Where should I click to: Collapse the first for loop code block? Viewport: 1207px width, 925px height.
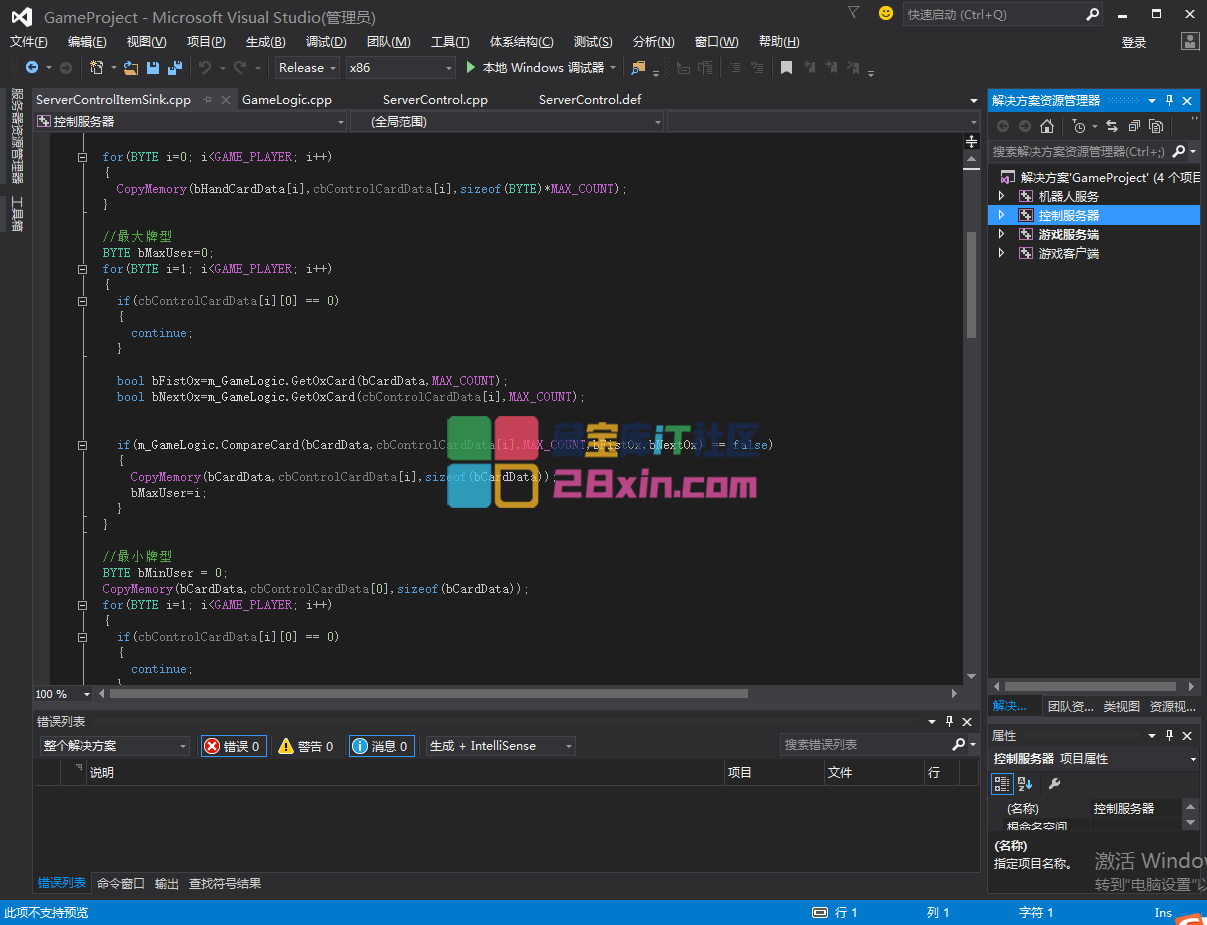pyautogui.click(x=83, y=157)
